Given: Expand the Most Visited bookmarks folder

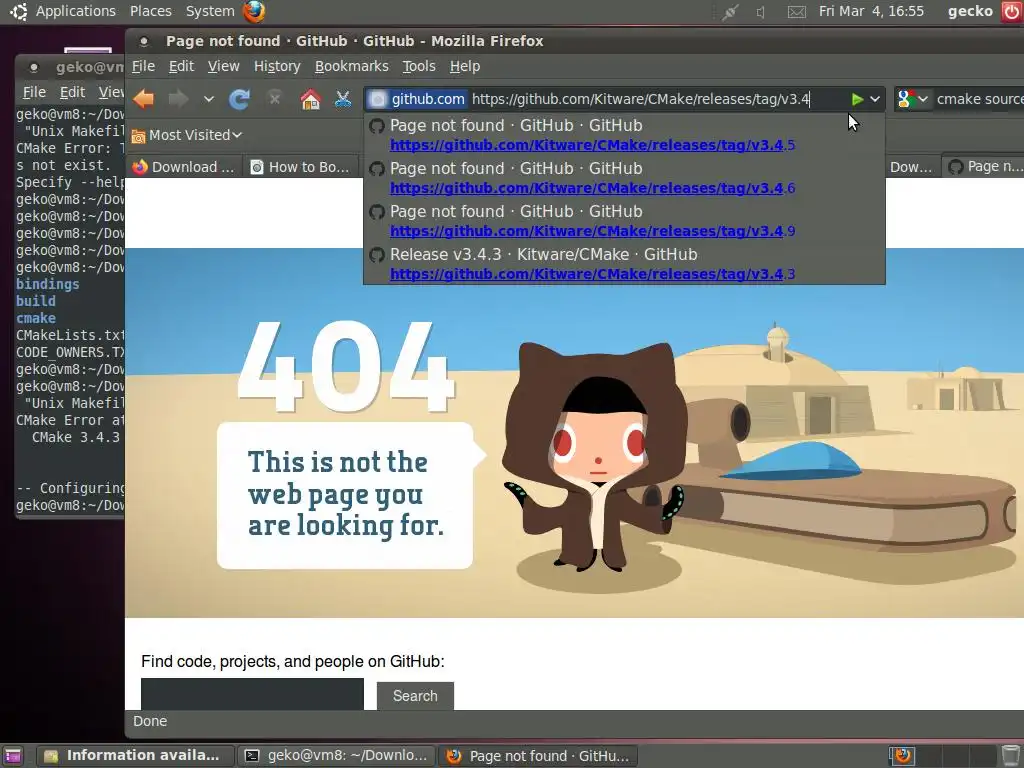Looking at the screenshot, I should [x=187, y=135].
